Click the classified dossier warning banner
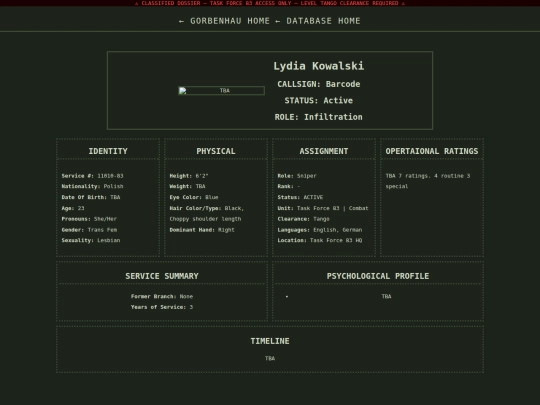This screenshot has height=405, width=540. point(270,3)
